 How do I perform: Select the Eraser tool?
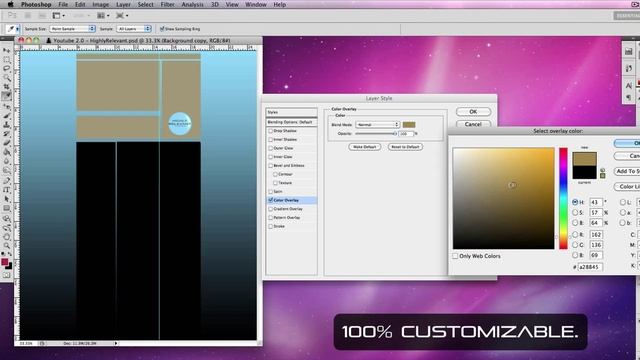click(x=7, y=143)
